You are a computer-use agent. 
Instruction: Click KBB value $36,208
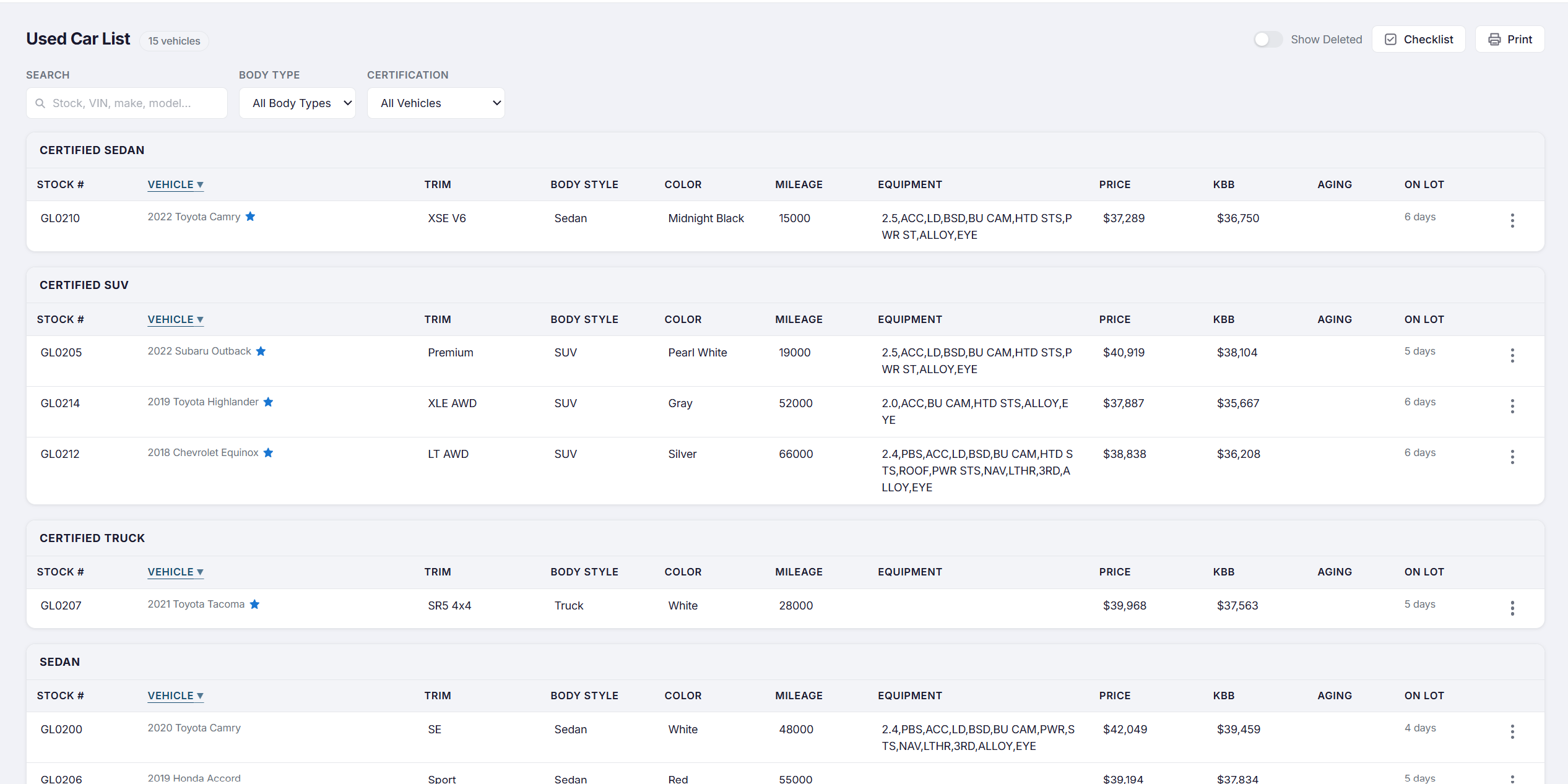1238,454
